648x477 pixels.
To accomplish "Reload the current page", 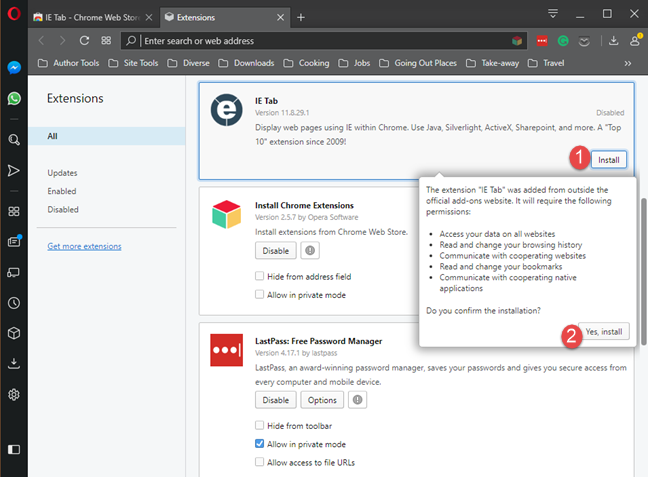I will (85, 40).
